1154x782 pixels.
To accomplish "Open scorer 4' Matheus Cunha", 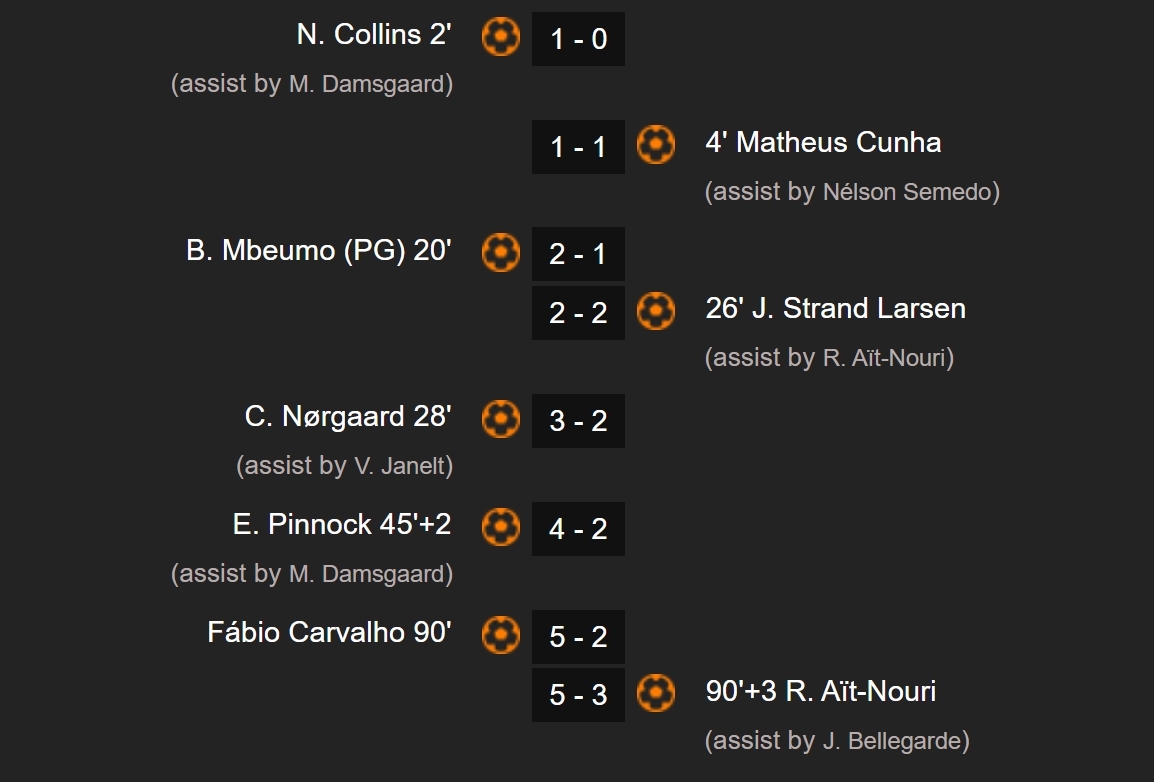I will pyautogui.click(x=823, y=142).
